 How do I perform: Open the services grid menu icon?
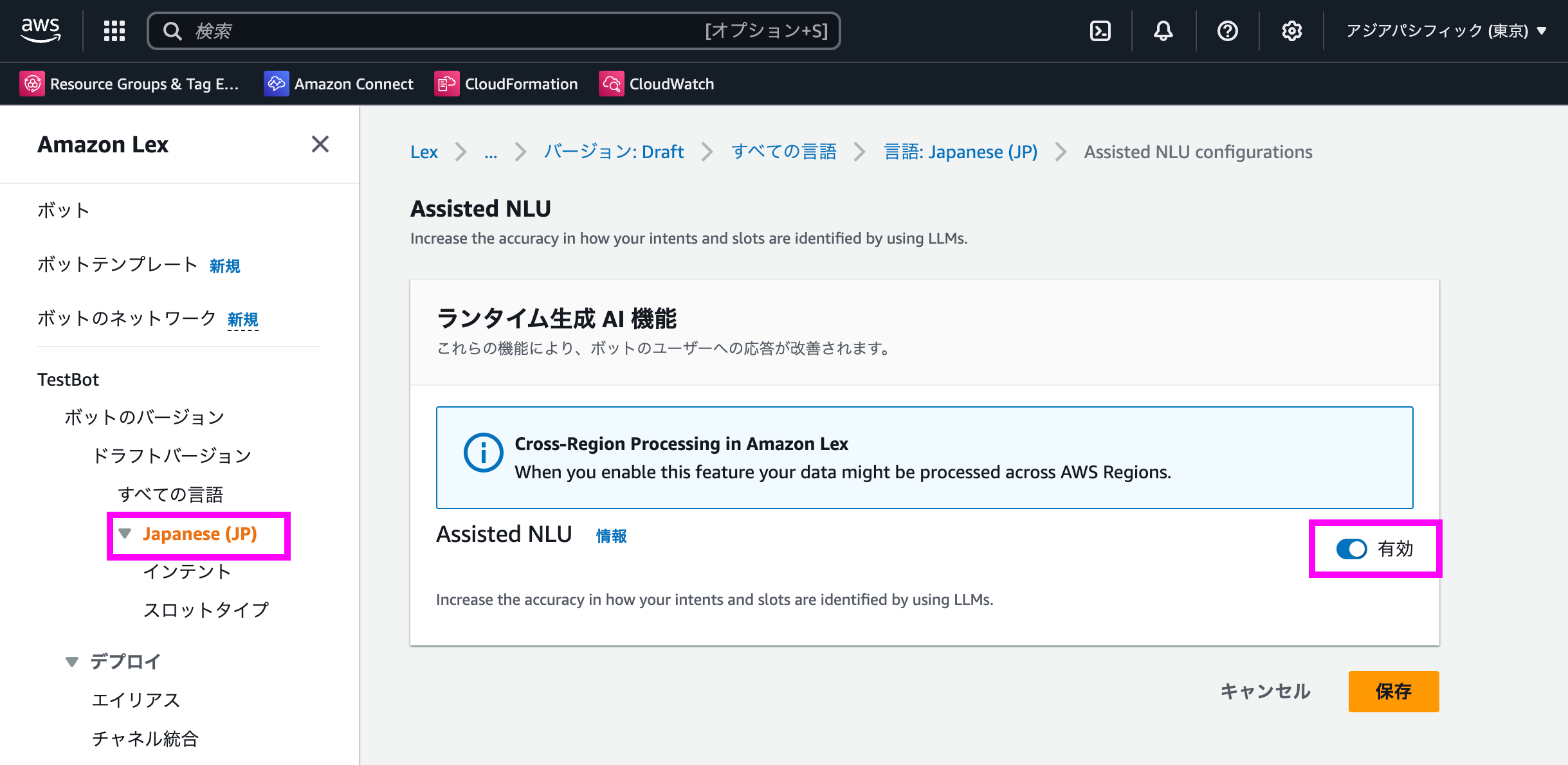point(114,30)
